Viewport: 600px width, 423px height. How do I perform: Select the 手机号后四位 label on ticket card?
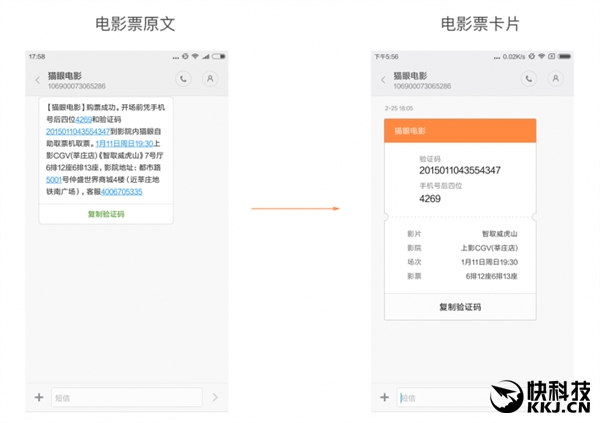tap(441, 186)
